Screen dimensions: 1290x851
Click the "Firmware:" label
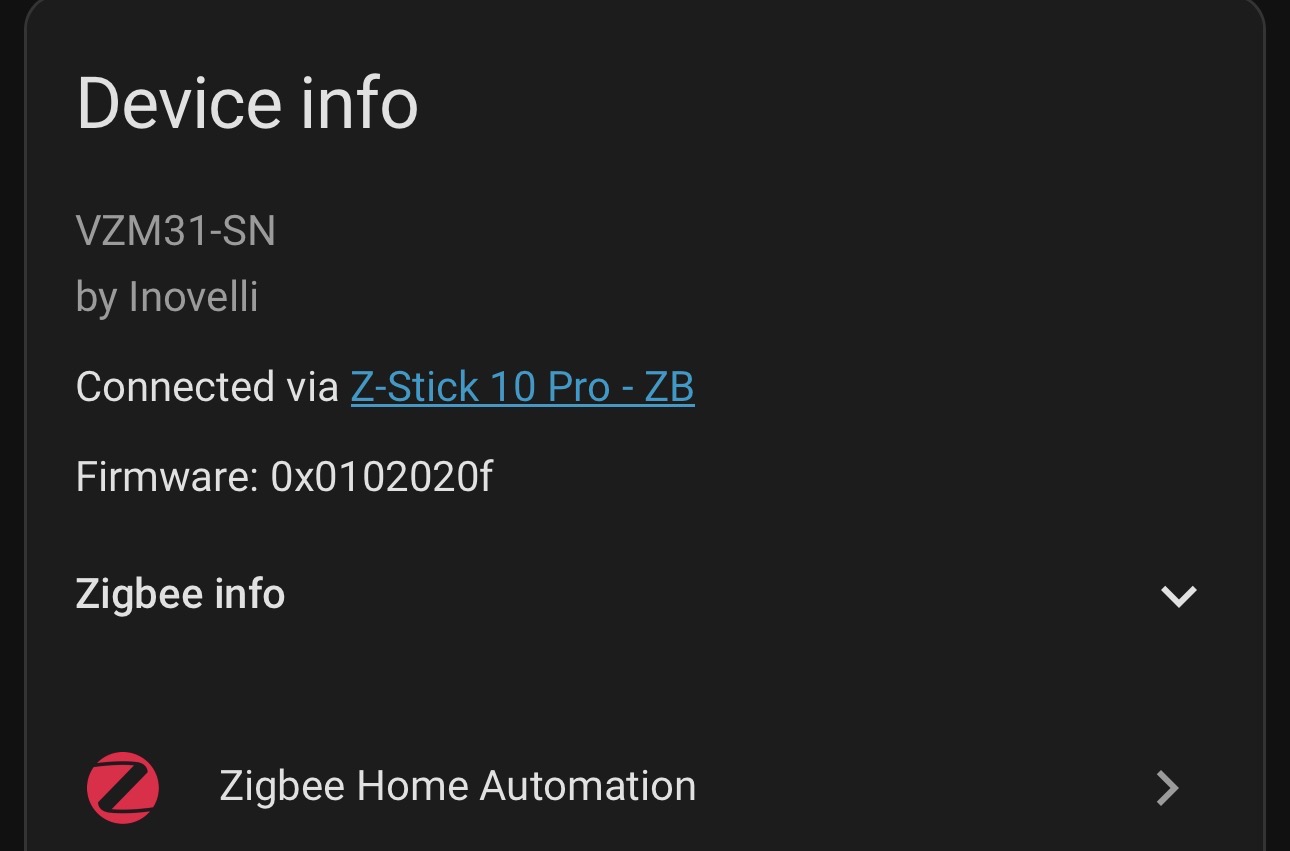click(x=167, y=477)
